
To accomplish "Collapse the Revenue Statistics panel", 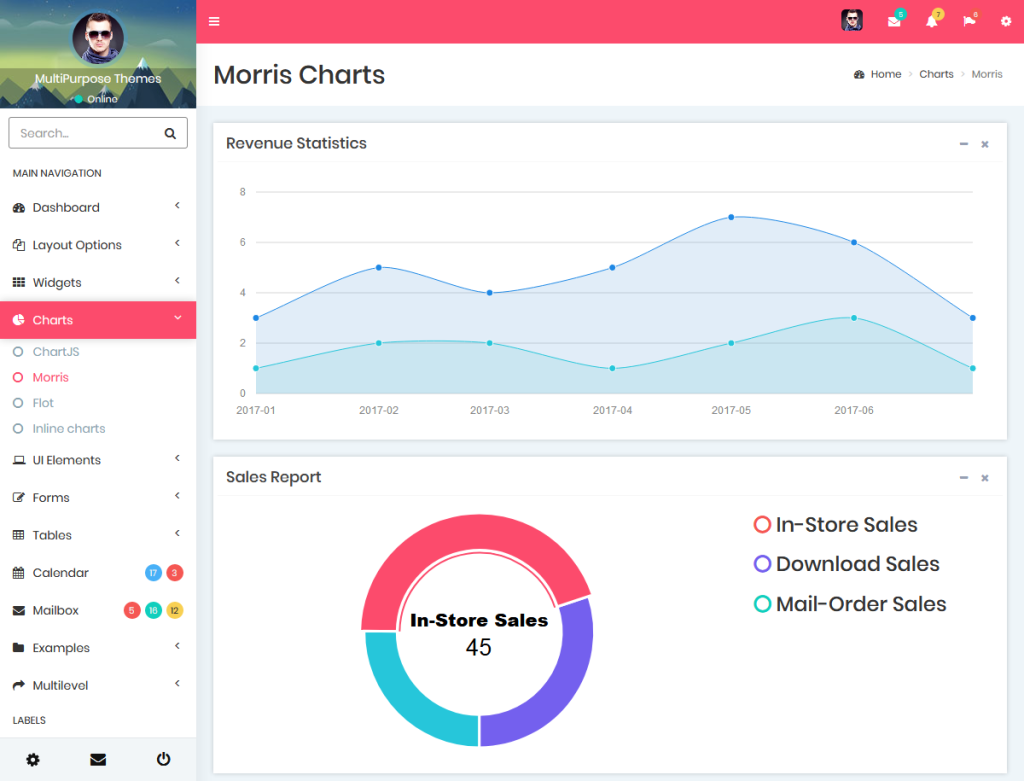I will 963,144.
